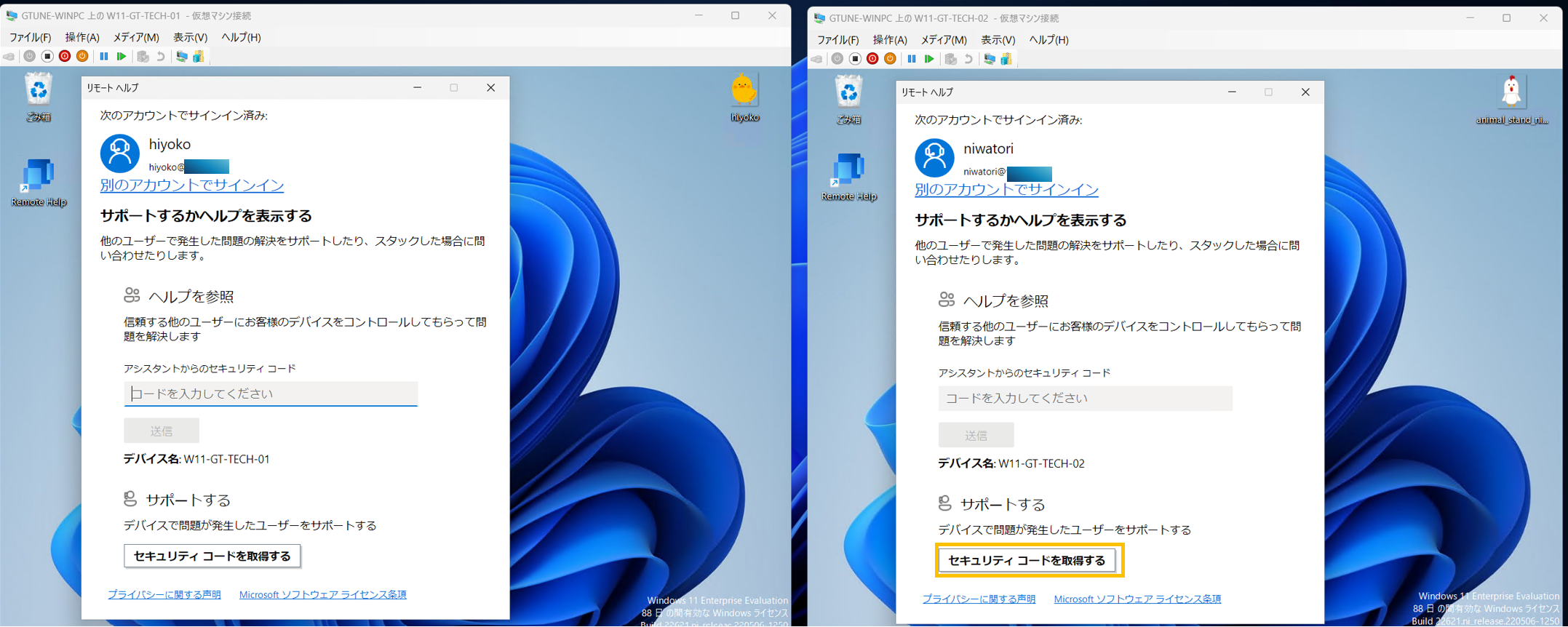Select animal_stand chicken icon on TECH-02 desktop
The height and width of the screenshot is (627, 1568).
(x=1511, y=100)
